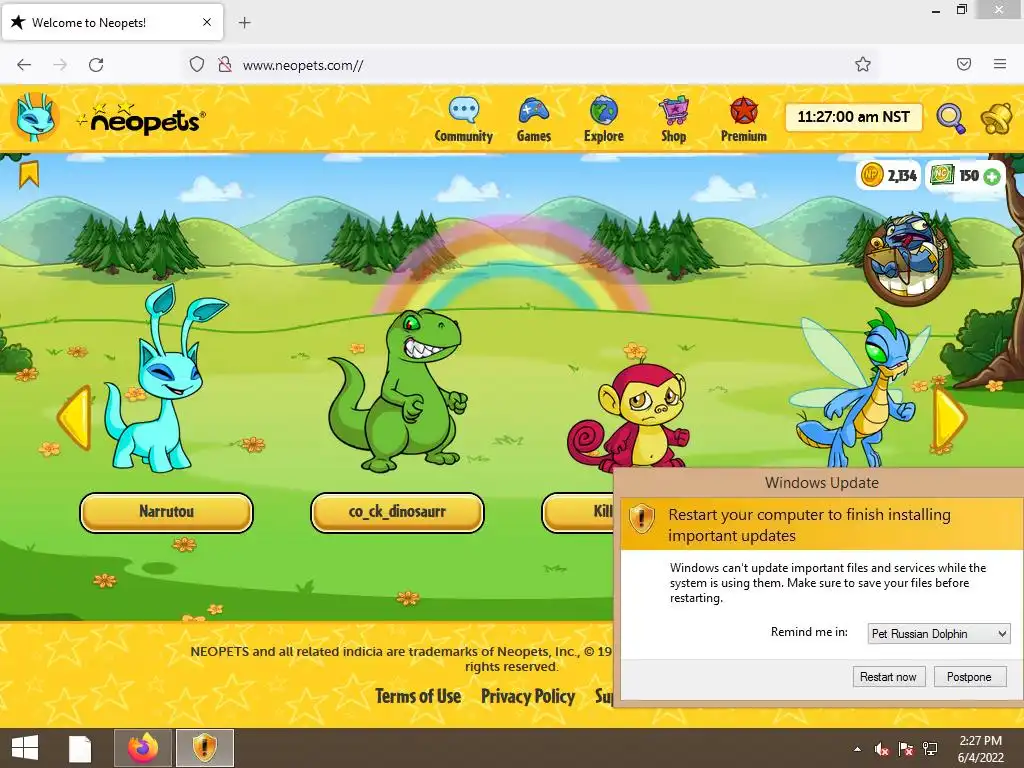Open a new browser tab

(244, 23)
